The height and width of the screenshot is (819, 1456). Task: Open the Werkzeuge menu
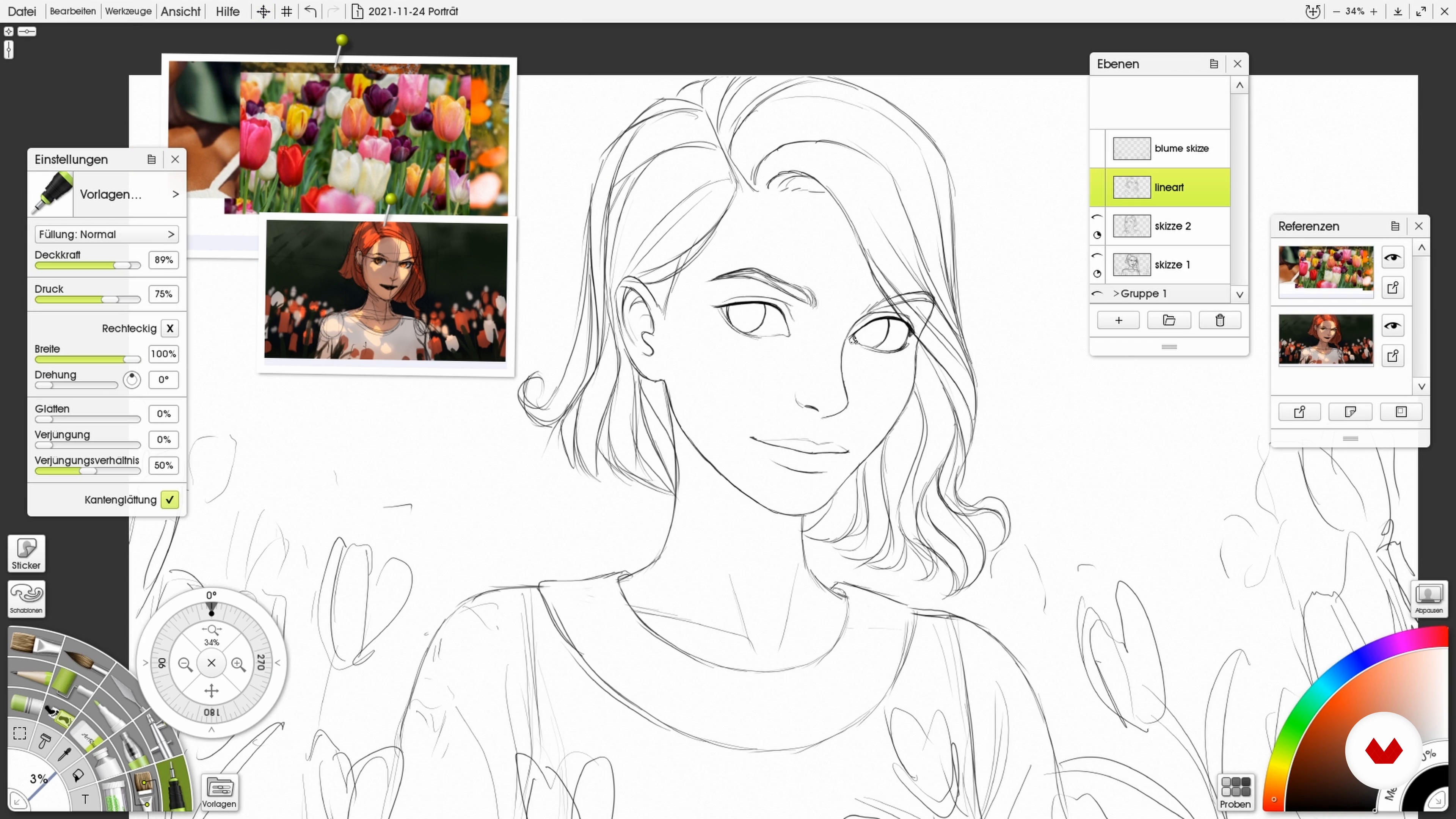click(128, 11)
